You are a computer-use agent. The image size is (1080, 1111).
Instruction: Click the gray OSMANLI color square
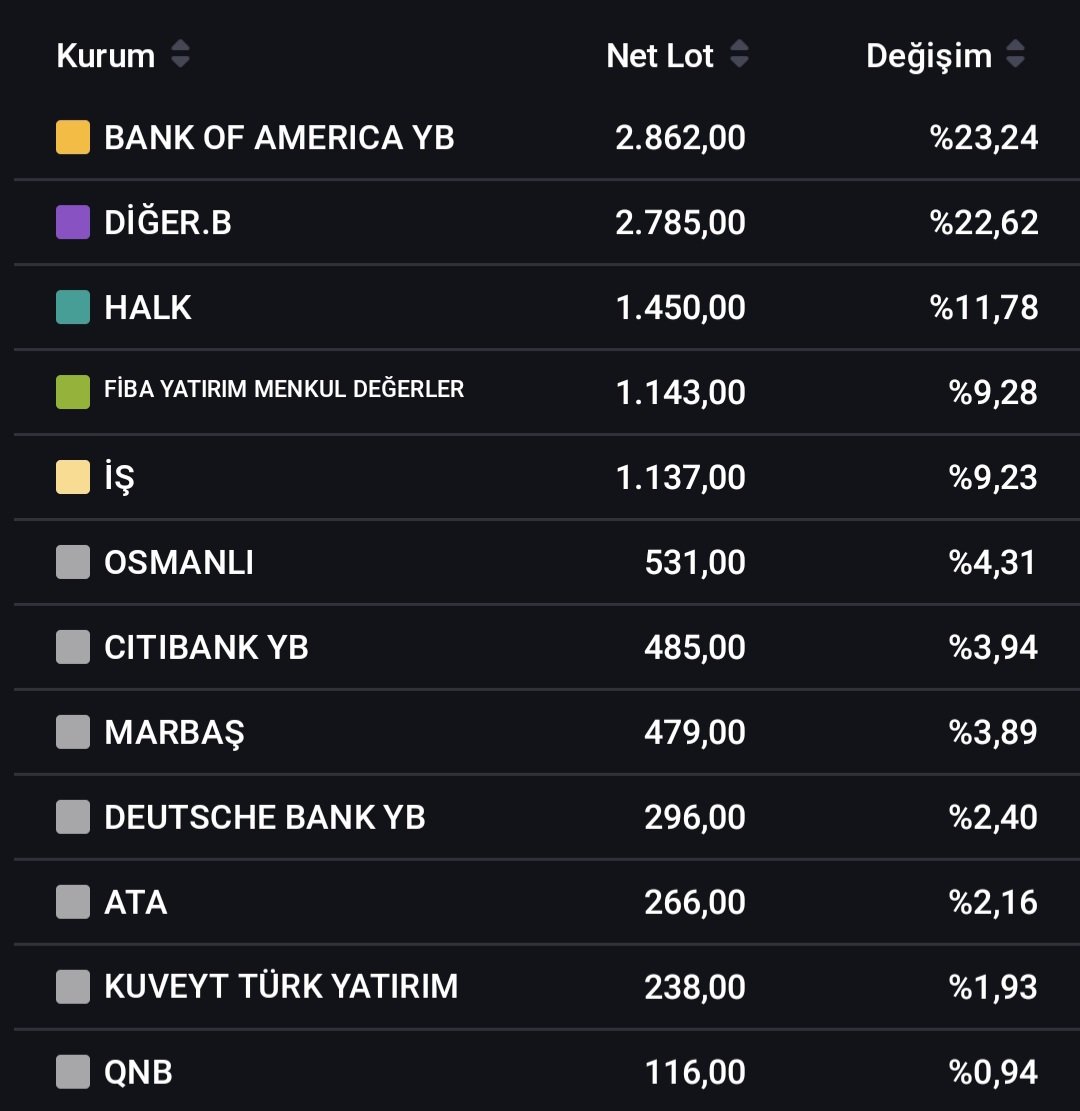(x=73, y=563)
